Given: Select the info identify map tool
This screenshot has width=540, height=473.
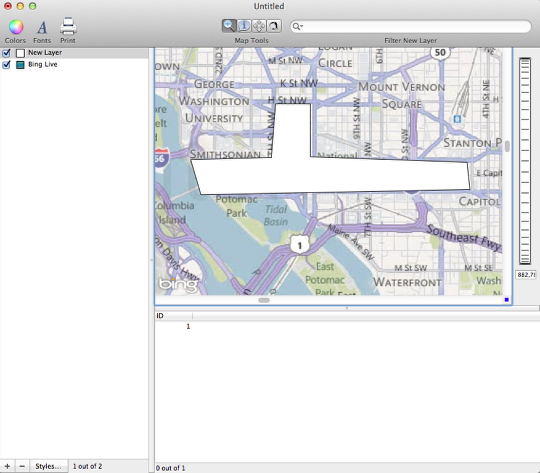Looking at the screenshot, I should tap(244, 26).
